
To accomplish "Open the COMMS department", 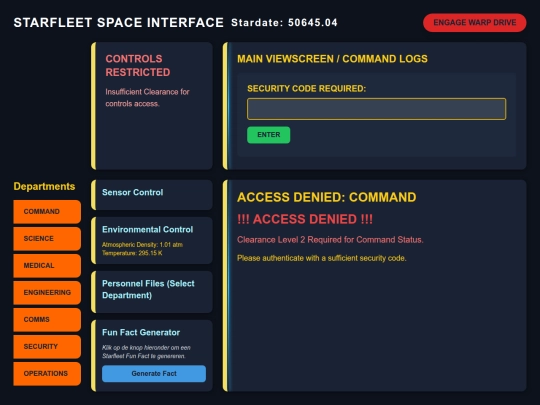I will [47, 320].
